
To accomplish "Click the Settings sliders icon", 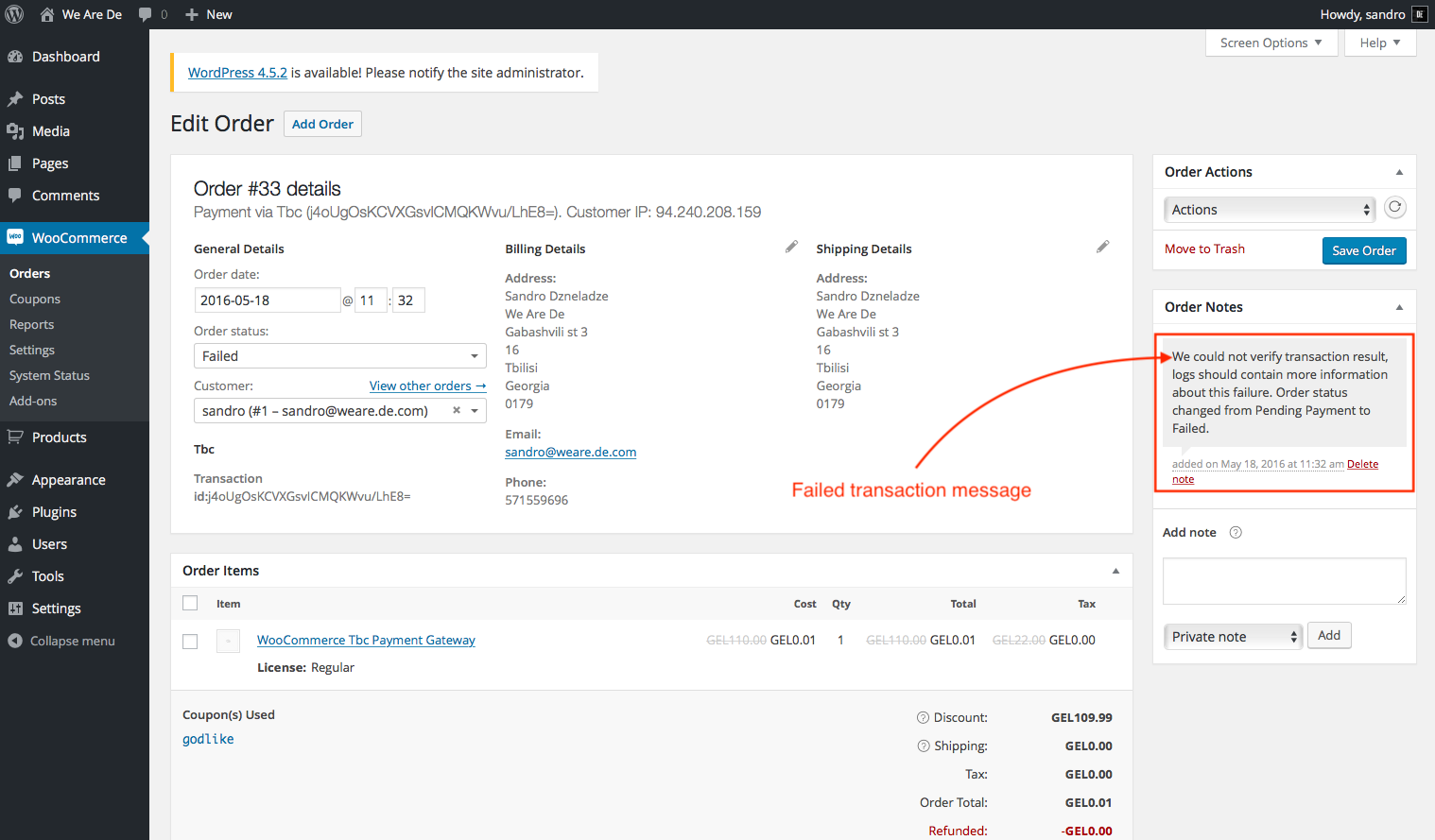I will click(x=15, y=609).
